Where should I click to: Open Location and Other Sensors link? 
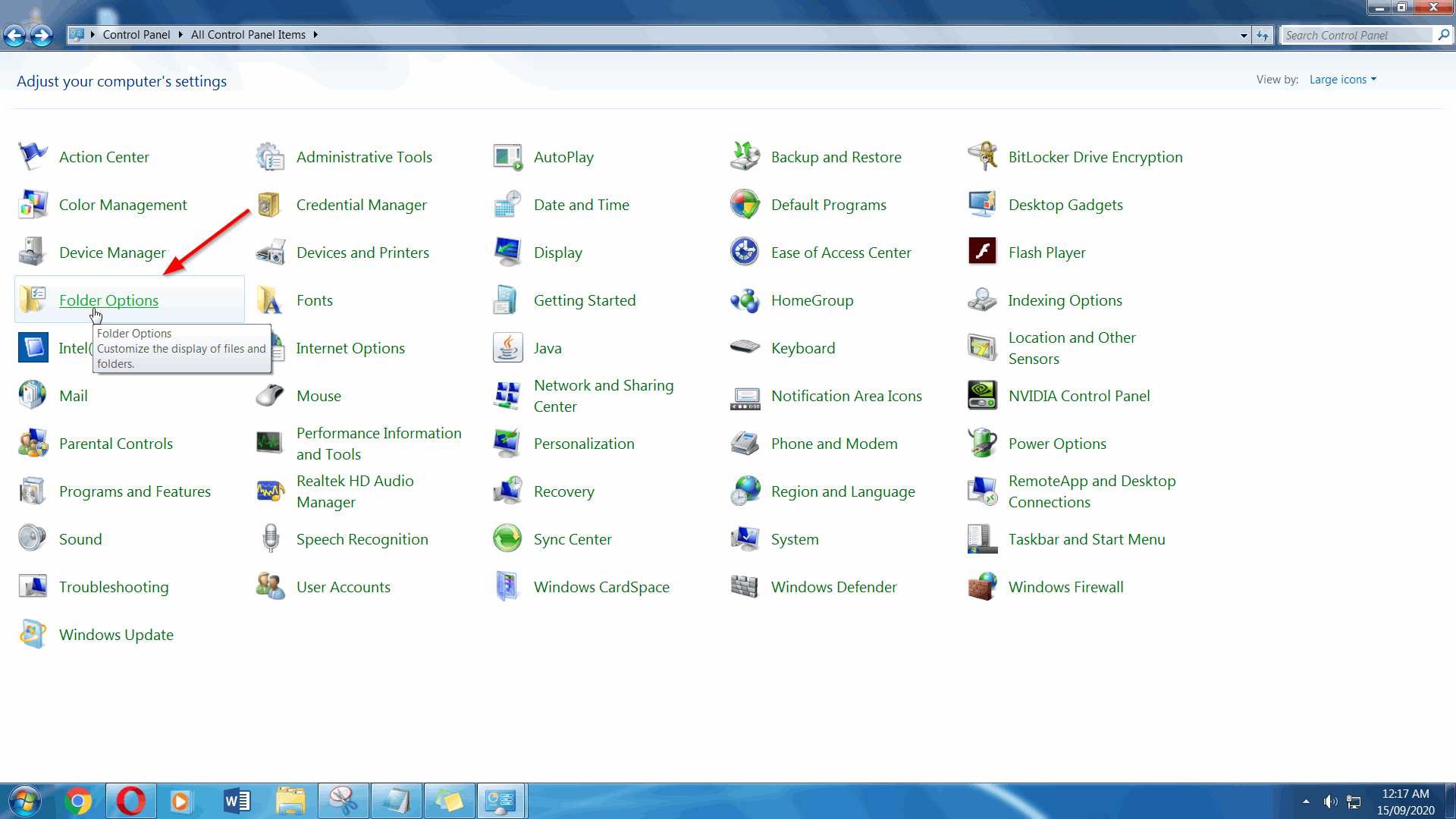[1072, 348]
